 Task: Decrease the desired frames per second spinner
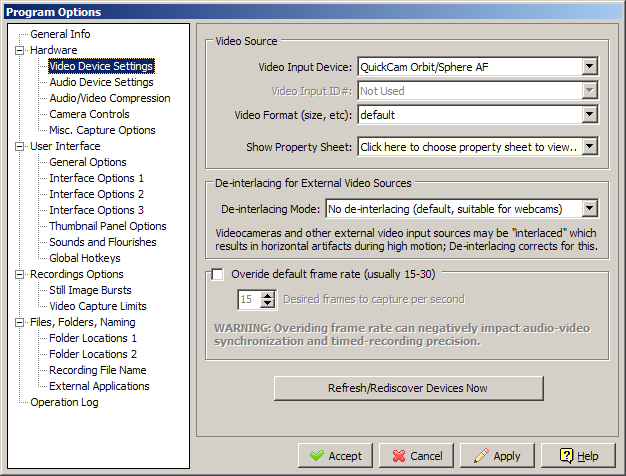point(267,303)
